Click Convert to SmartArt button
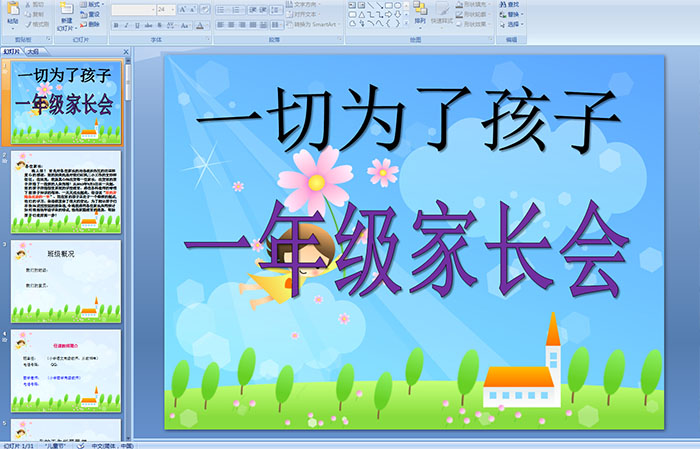The image size is (700, 449). click(313, 24)
